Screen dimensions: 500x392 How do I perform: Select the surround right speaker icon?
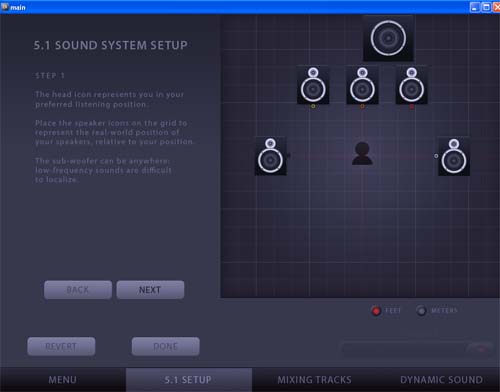coord(454,156)
